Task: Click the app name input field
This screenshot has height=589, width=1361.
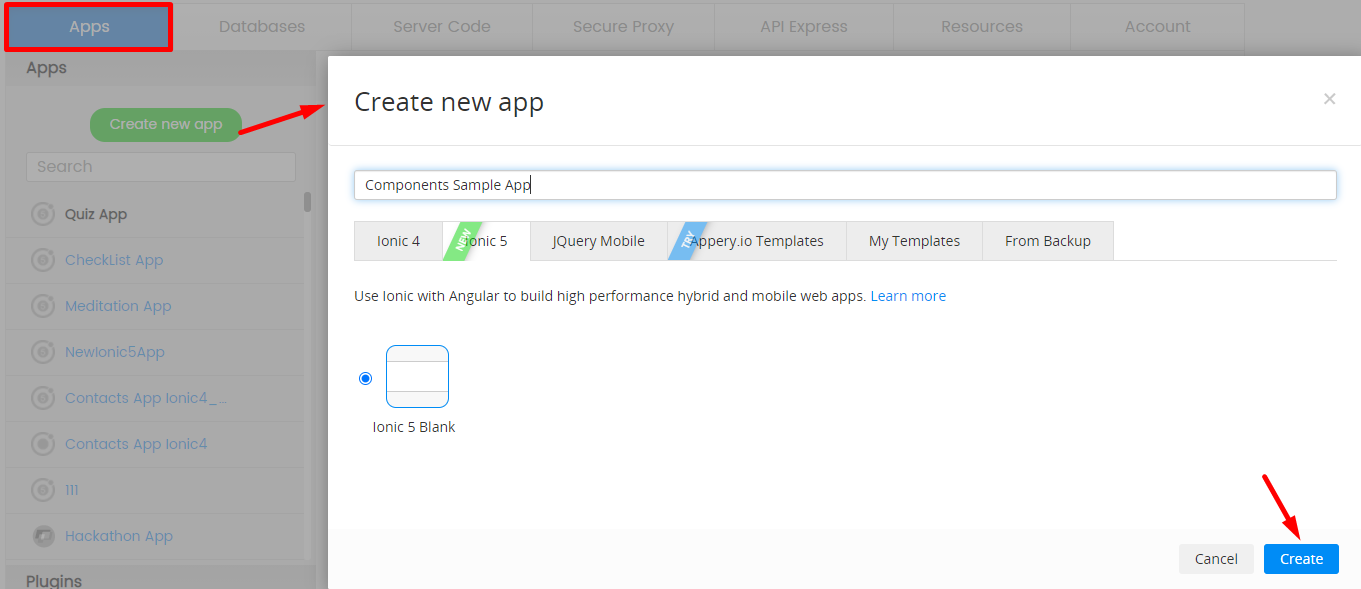Action: pos(845,185)
